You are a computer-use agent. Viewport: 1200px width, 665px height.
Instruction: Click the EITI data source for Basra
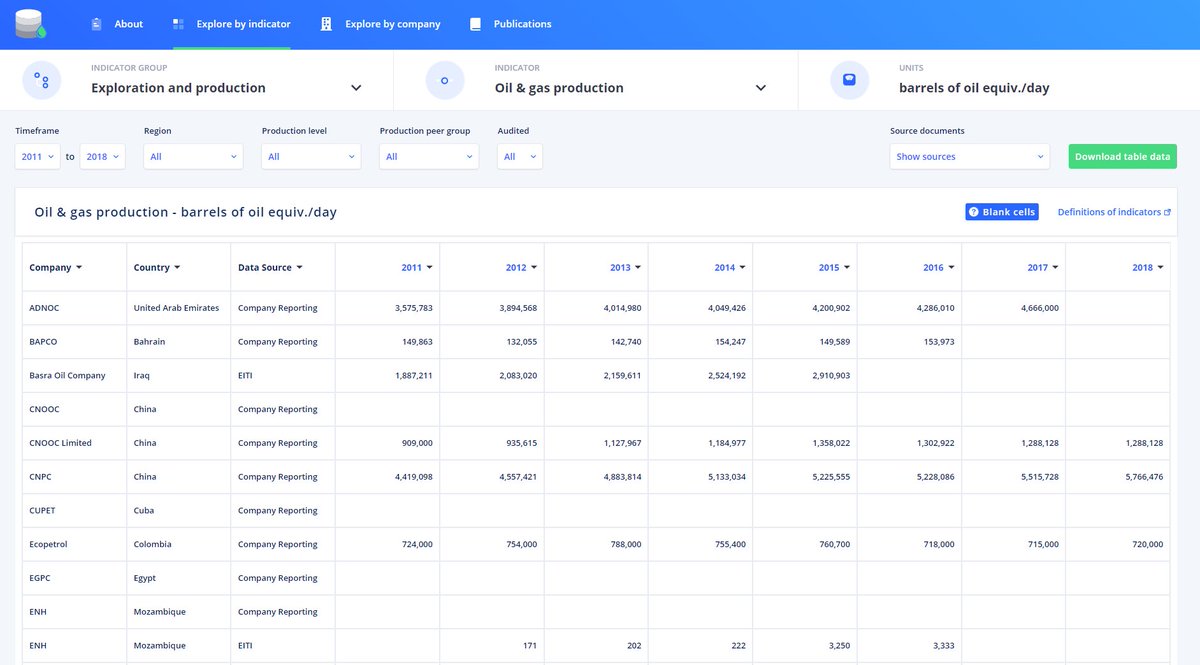click(x=283, y=376)
